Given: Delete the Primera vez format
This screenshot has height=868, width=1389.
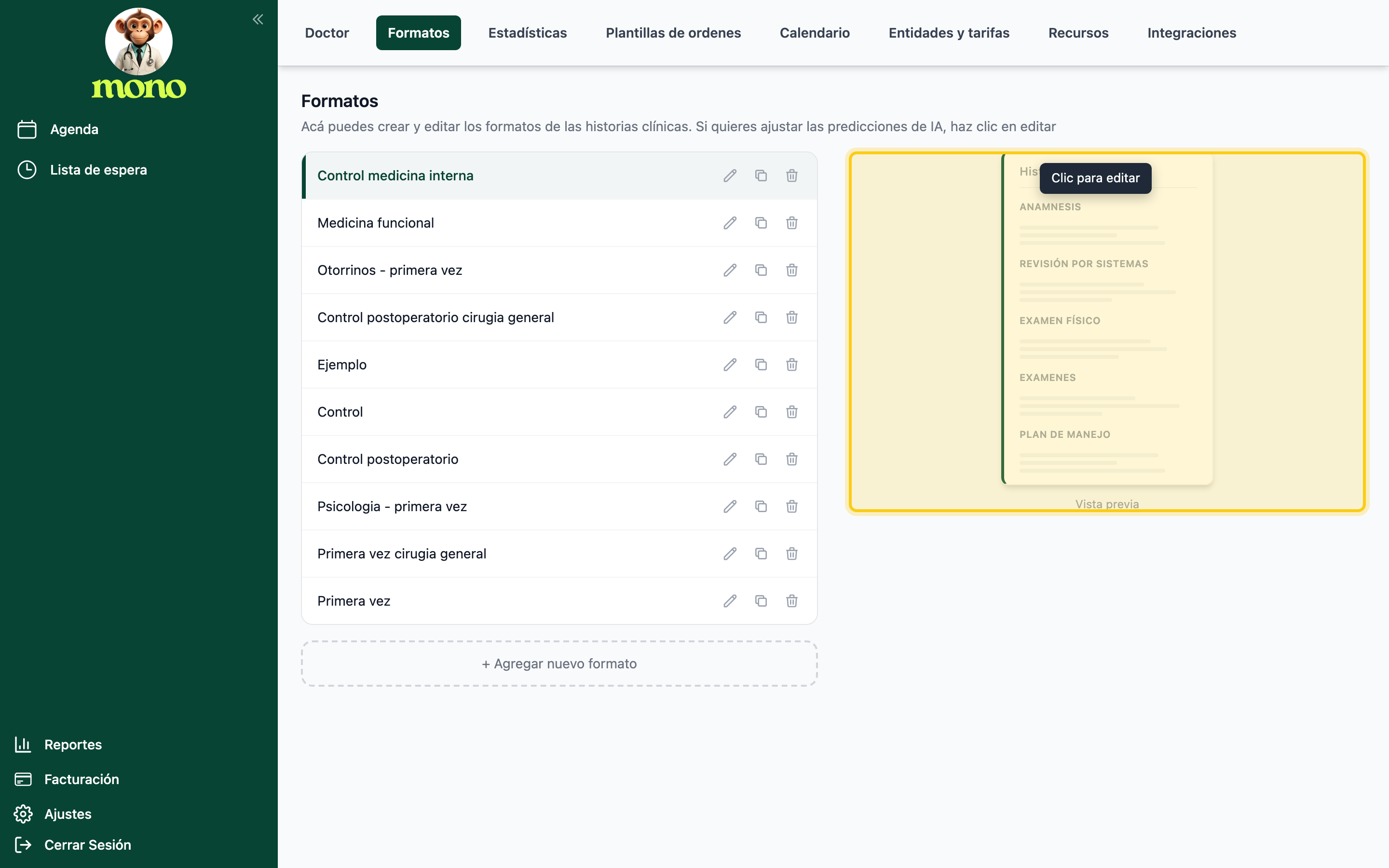Looking at the screenshot, I should [x=791, y=601].
